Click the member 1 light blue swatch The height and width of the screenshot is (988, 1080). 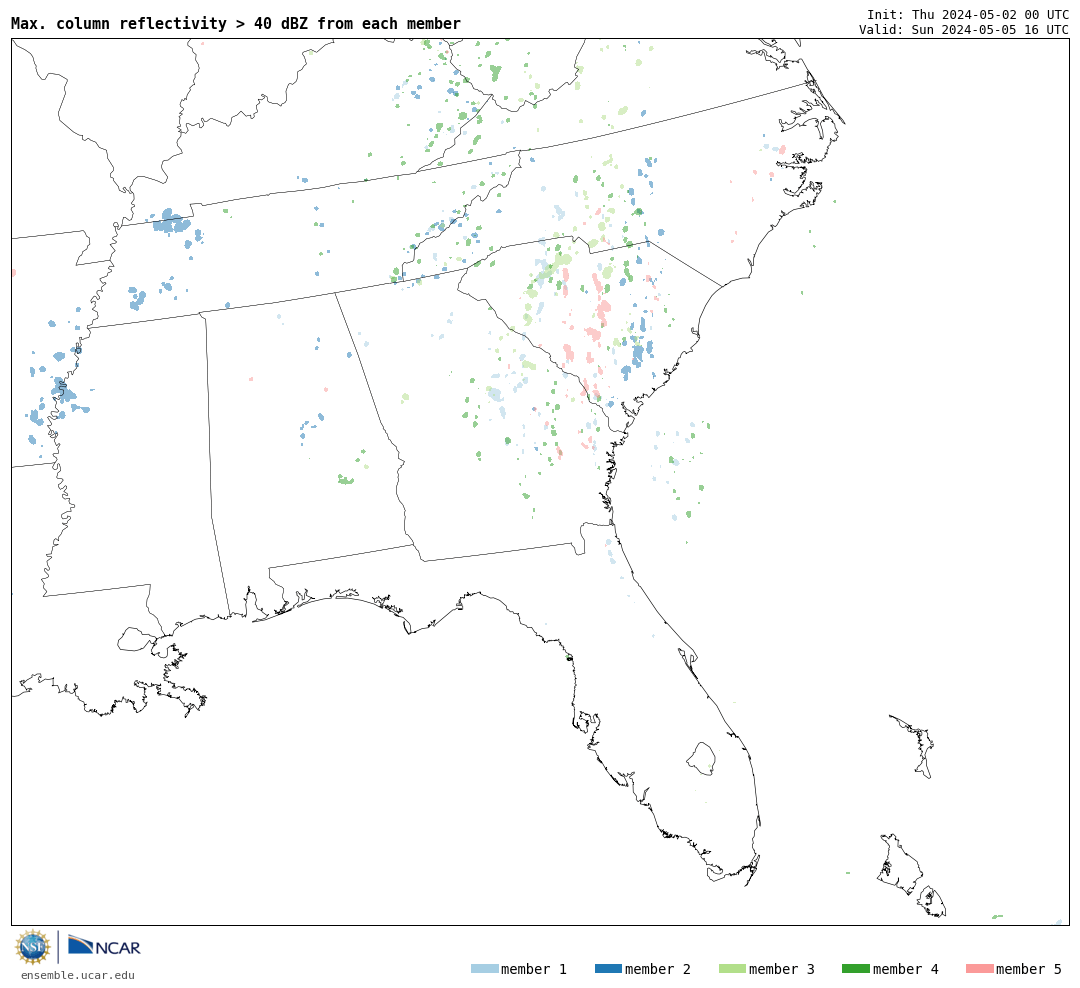point(484,969)
